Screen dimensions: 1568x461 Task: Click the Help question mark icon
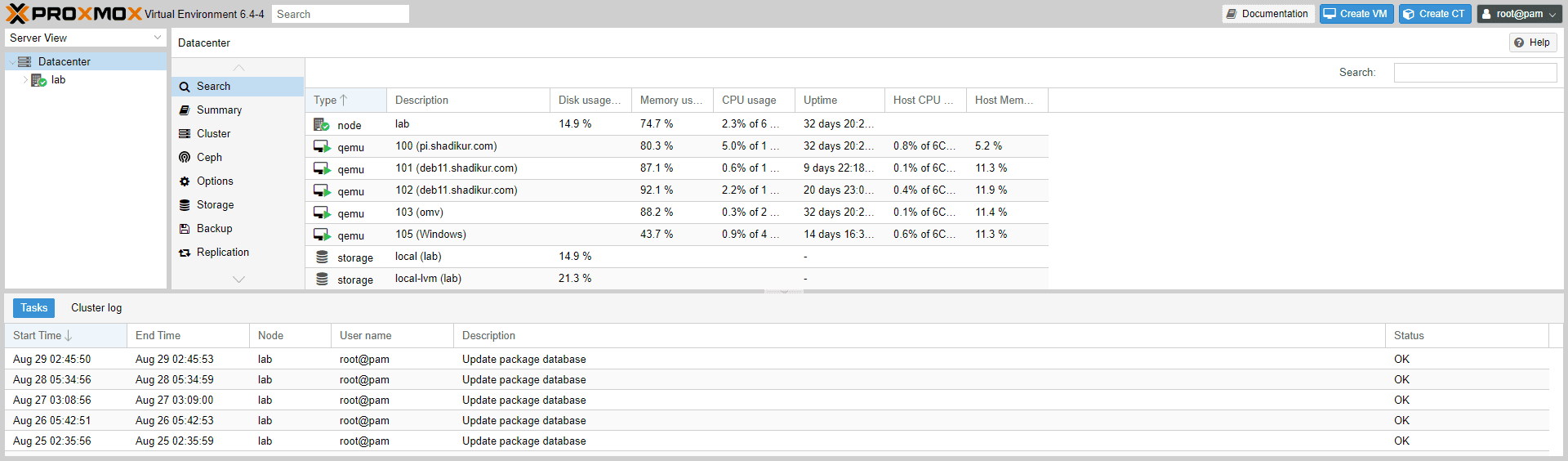[x=1519, y=43]
